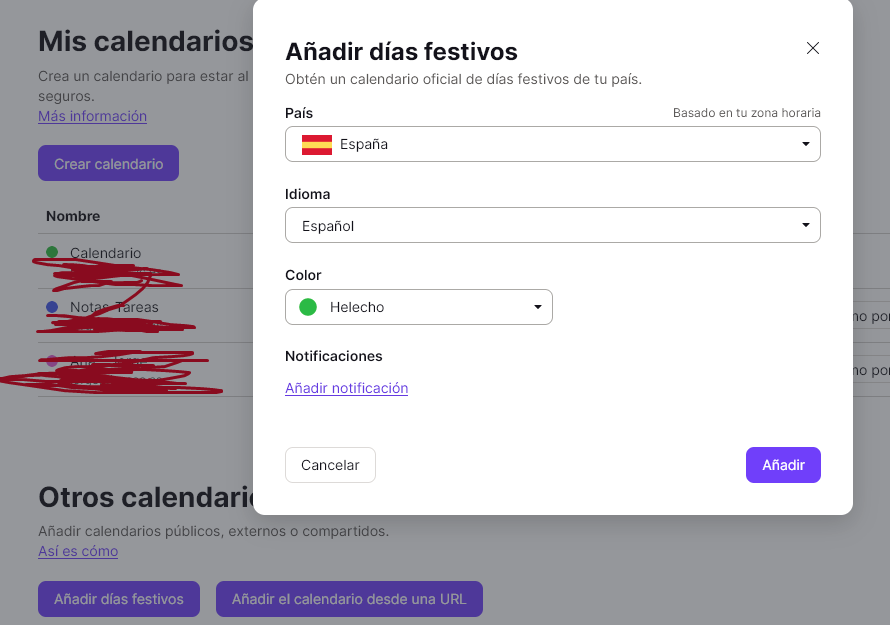This screenshot has width=894, height=625.
Task: Click Crear calendario in background page
Action: coord(108,163)
